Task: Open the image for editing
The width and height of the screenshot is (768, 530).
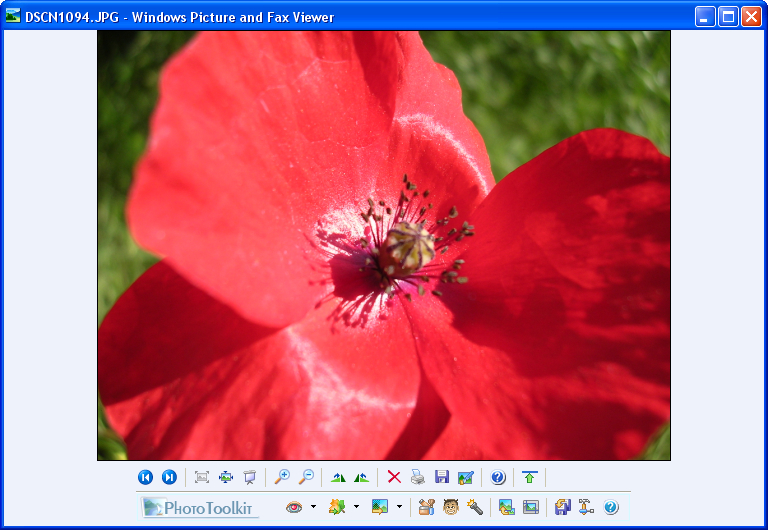Action: [466, 478]
